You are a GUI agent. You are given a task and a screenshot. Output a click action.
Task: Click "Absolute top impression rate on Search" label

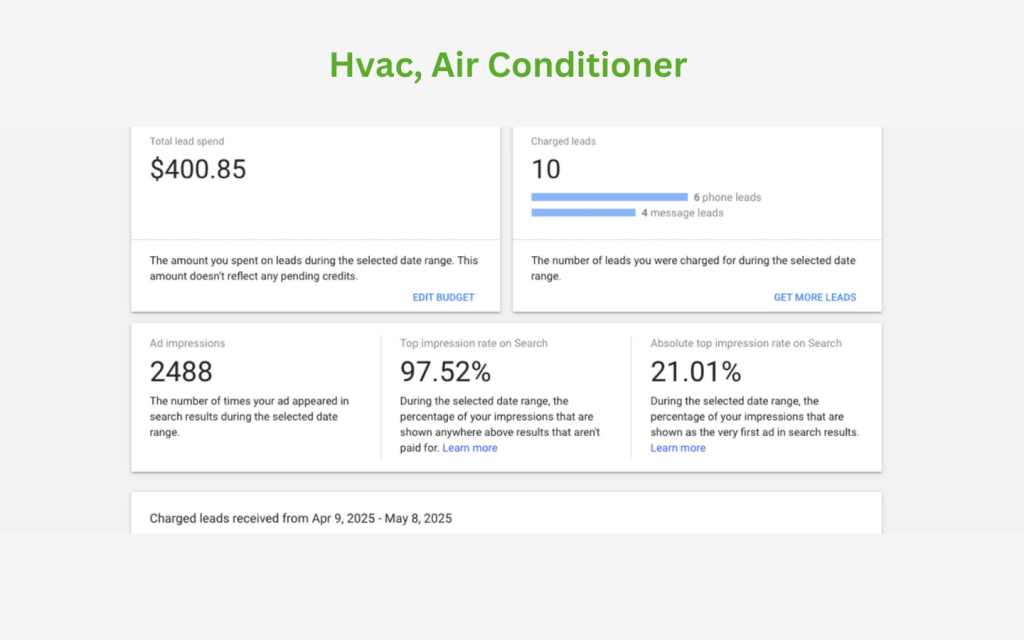pyautogui.click(x=746, y=343)
